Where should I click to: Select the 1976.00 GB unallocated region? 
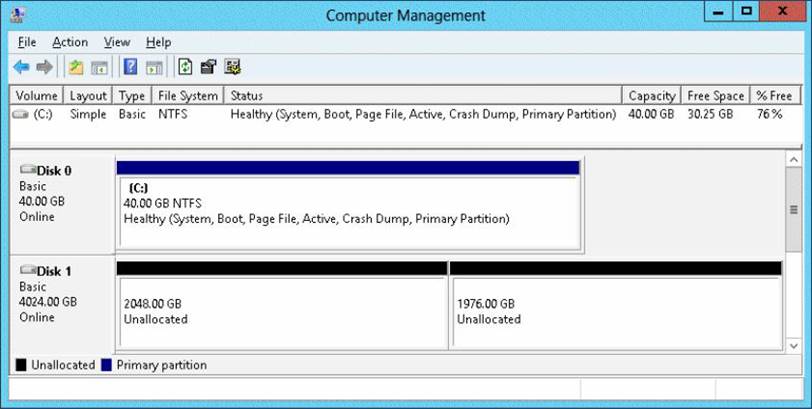(x=615, y=311)
